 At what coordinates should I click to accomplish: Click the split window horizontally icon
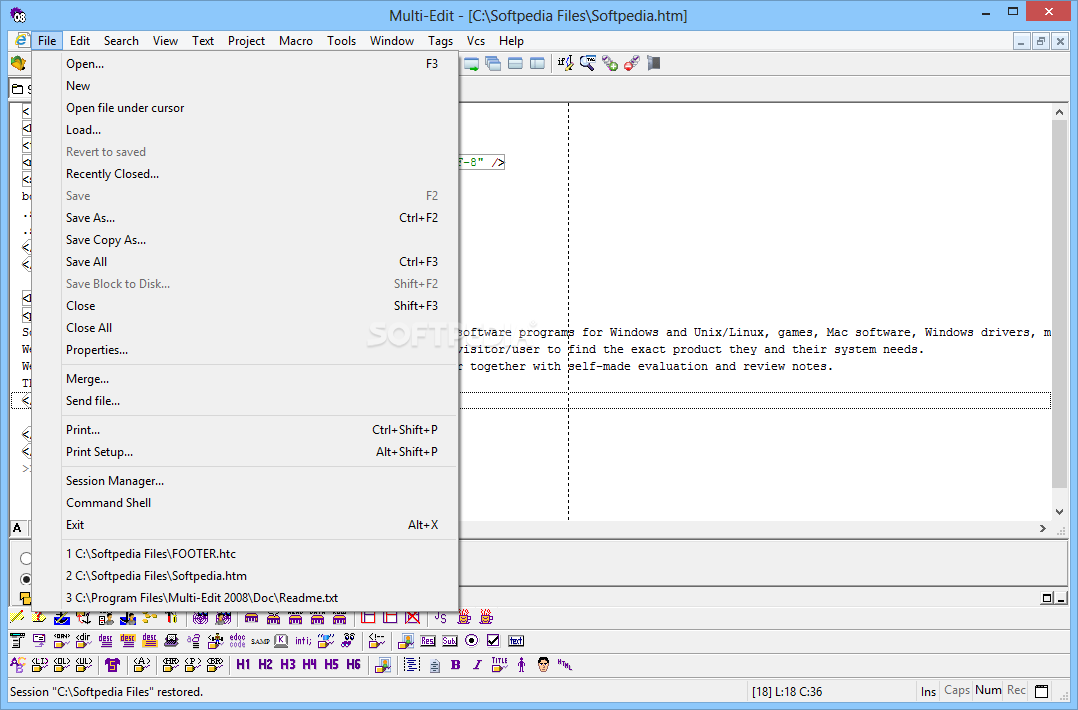click(515, 64)
